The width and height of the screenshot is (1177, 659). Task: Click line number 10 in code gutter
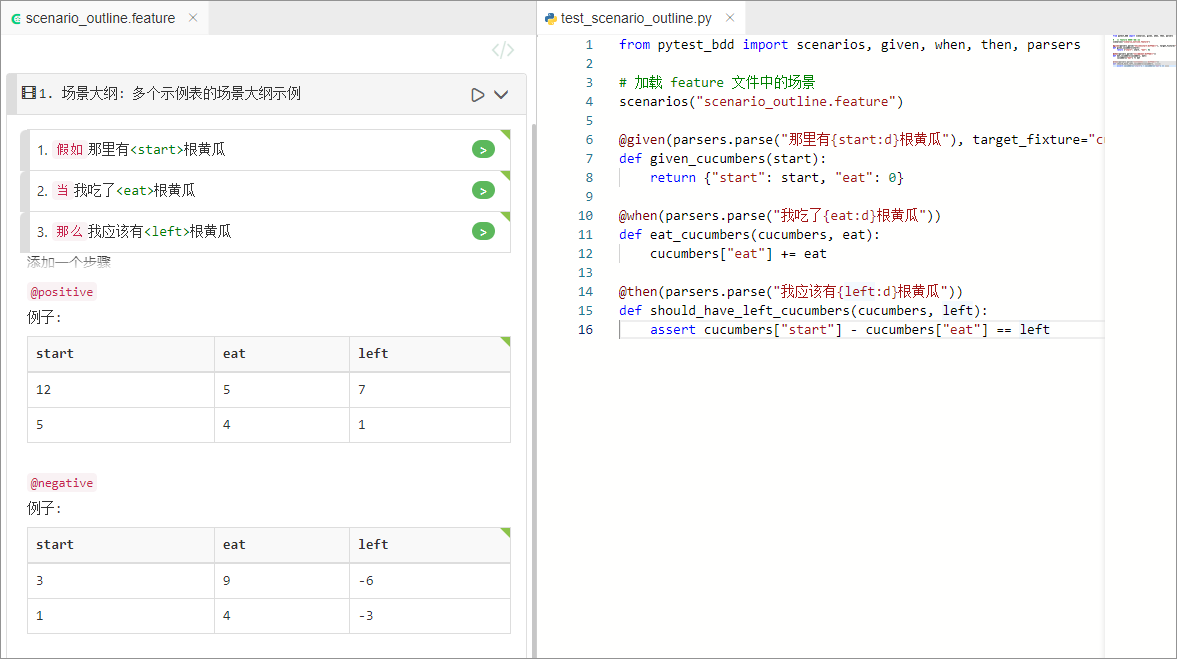(586, 215)
